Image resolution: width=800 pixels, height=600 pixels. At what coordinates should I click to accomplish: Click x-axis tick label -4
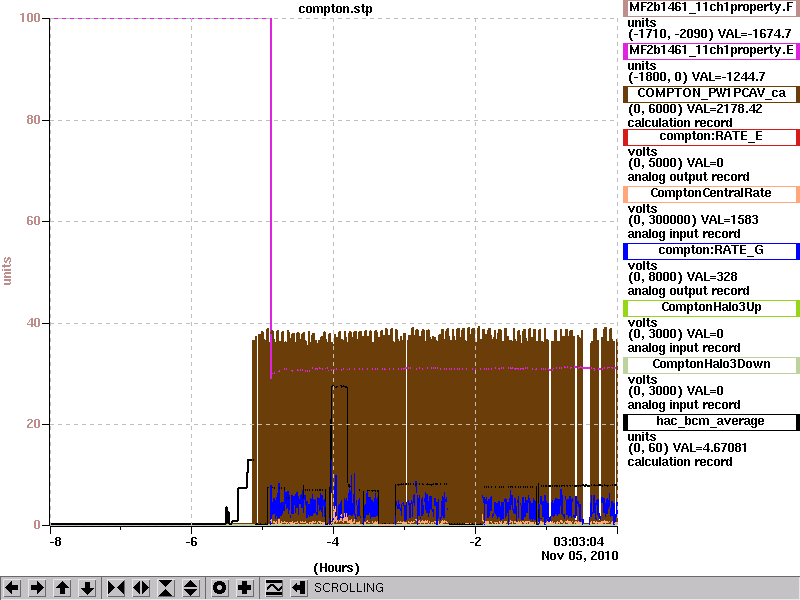(333, 541)
